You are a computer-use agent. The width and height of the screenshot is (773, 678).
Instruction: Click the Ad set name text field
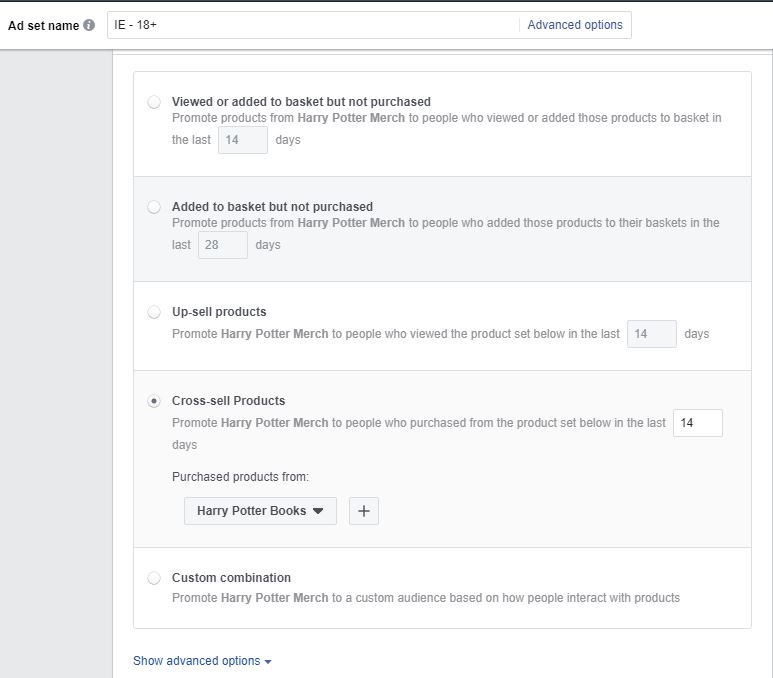[312, 25]
